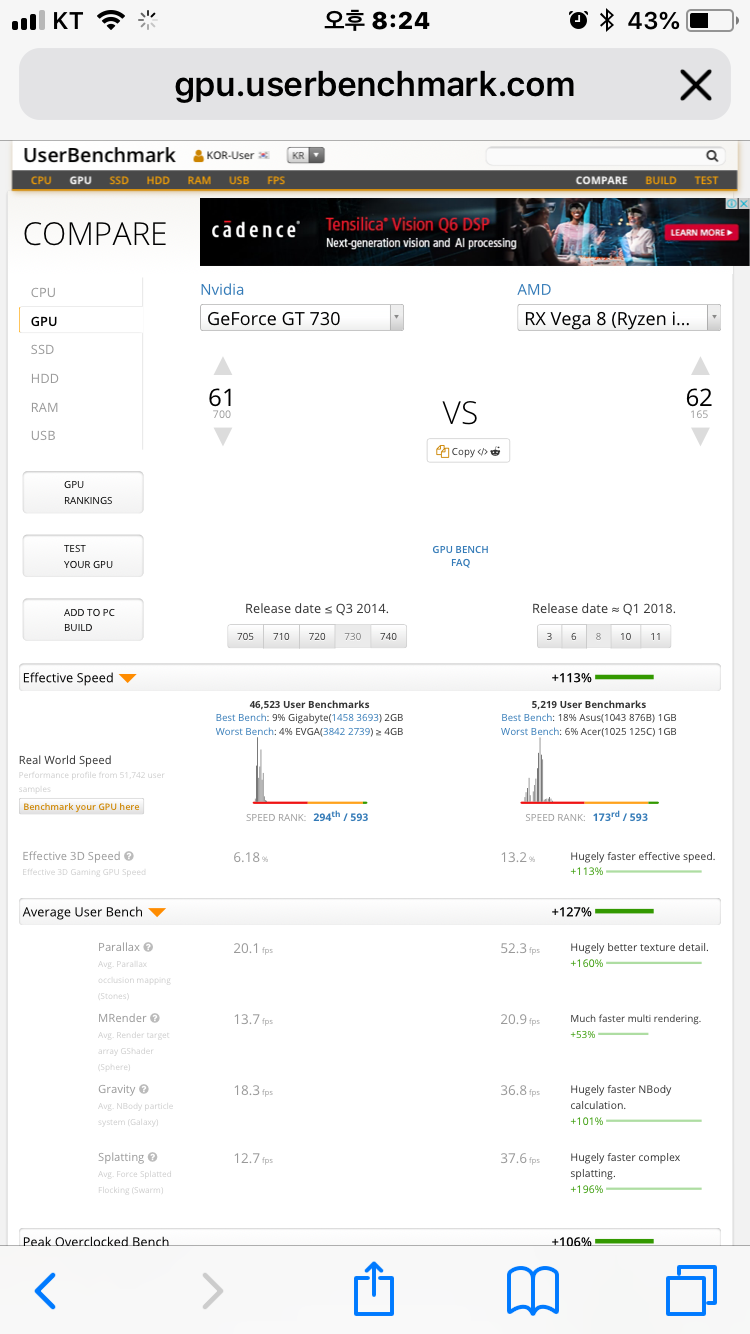Open Safari tabs overview icon
Screen dimensions: 750x1334
(691, 1290)
